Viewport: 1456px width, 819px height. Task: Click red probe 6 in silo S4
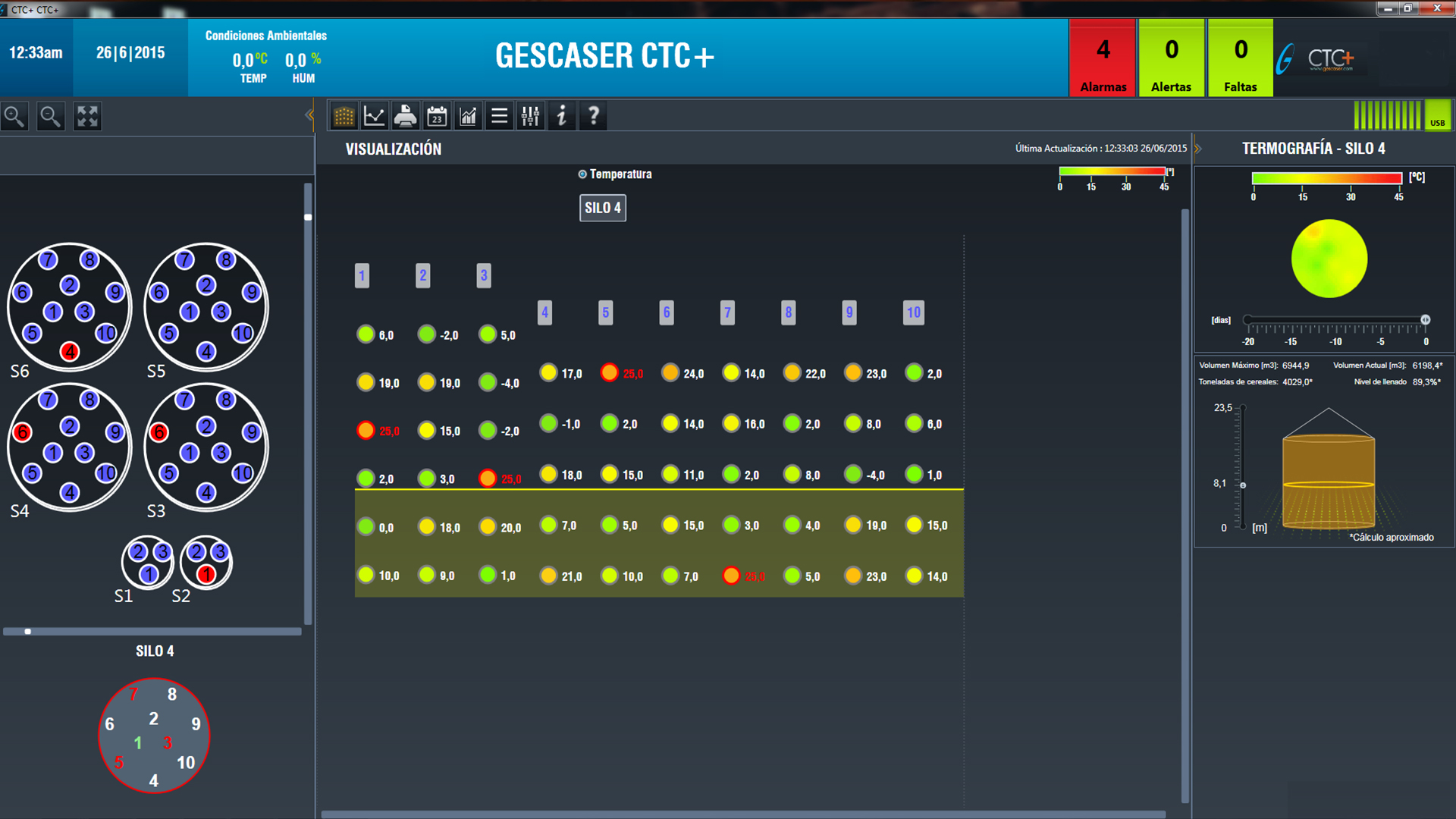pyautogui.click(x=23, y=432)
